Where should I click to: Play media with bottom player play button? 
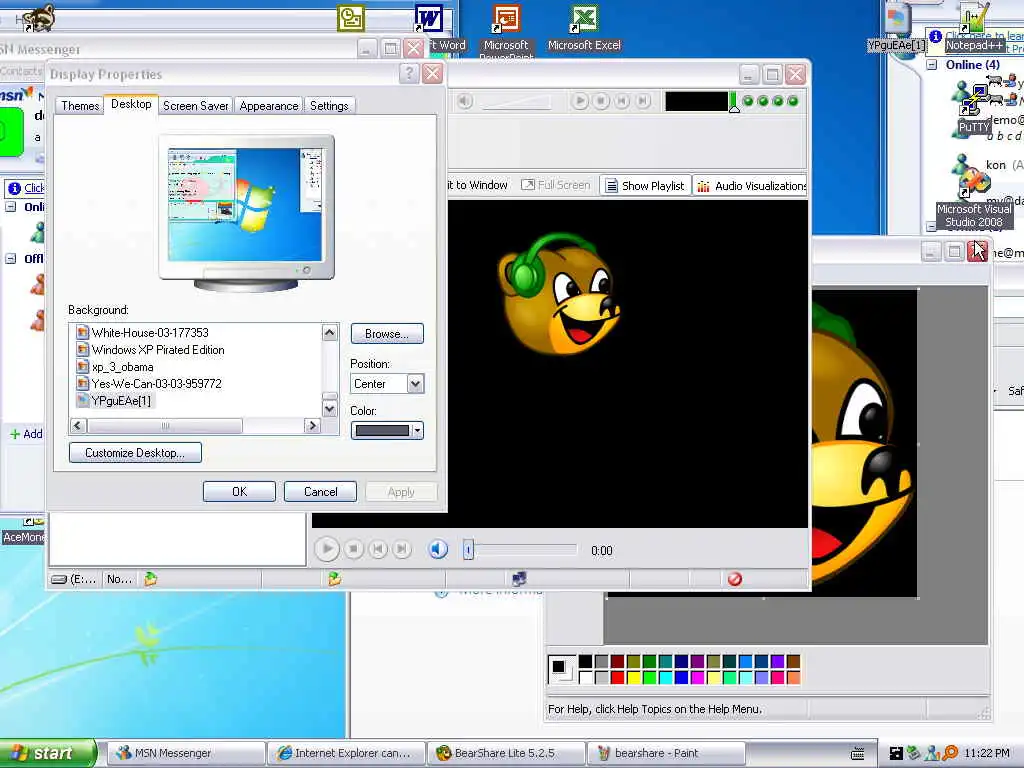coord(327,549)
